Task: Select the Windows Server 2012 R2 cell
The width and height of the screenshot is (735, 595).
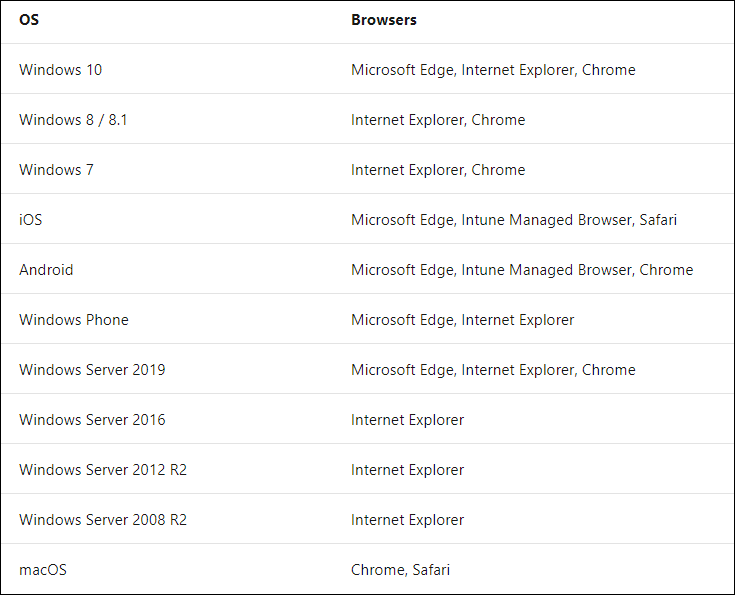Action: pyautogui.click(x=103, y=470)
